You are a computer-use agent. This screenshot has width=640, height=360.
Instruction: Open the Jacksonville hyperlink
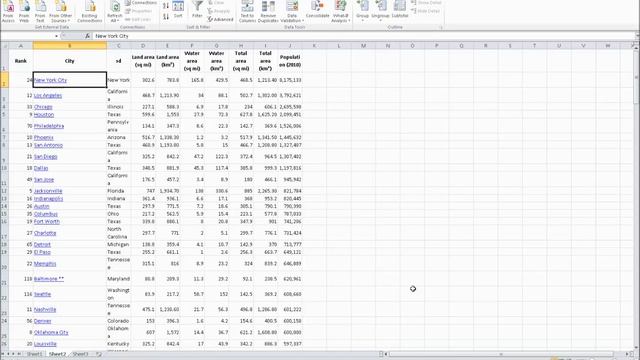click(x=48, y=191)
